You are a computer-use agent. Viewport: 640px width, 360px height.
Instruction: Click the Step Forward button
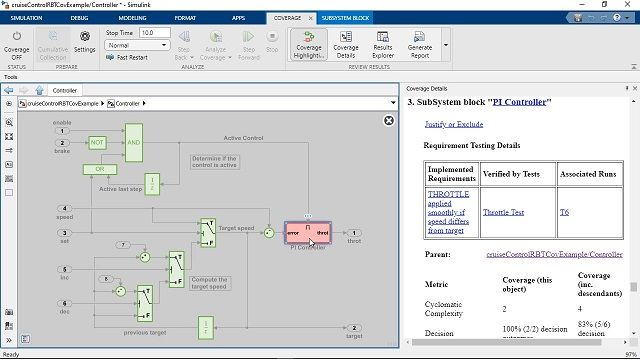tap(249, 45)
